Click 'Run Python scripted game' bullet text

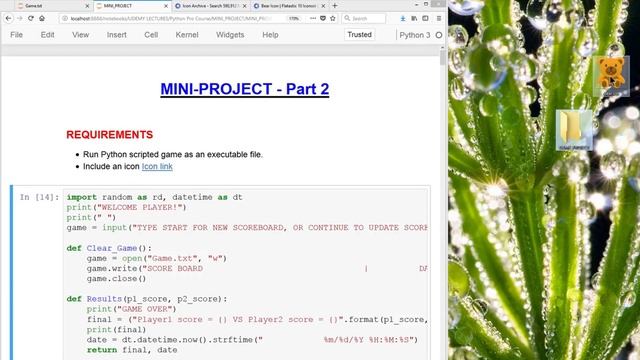(173, 155)
